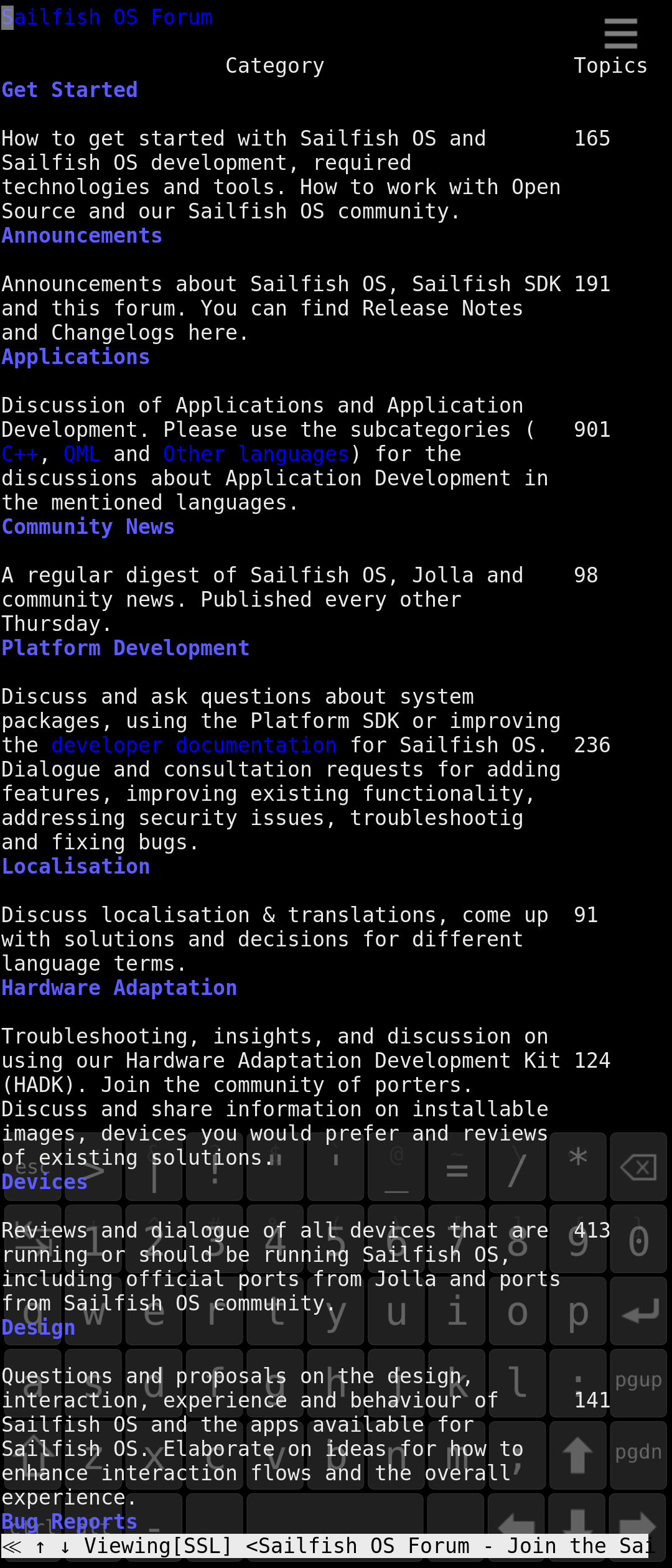Click the Viewing[SSL] status text
This screenshot has height=1568, width=672.
click(158, 1546)
